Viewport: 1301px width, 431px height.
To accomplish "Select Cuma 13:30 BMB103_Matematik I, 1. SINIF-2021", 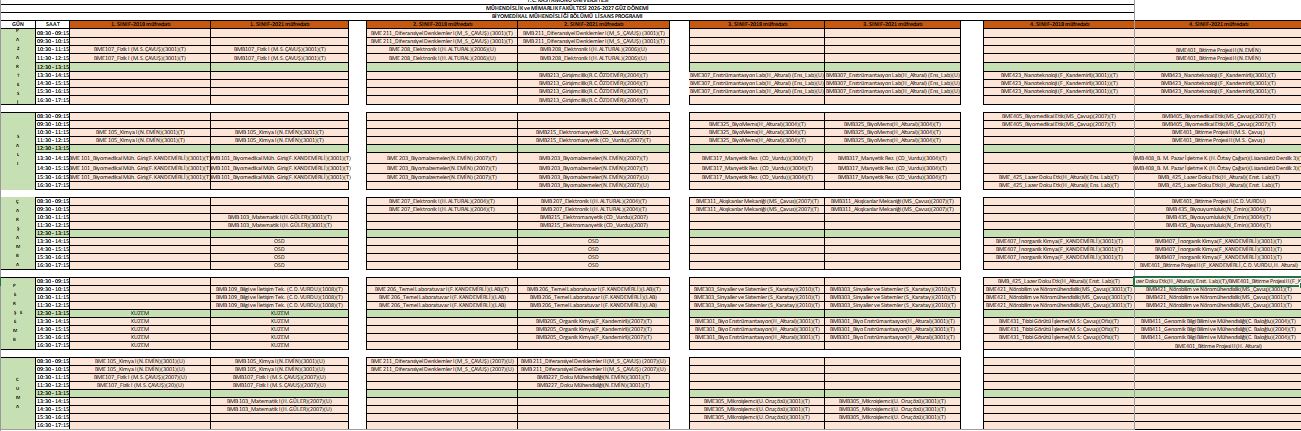I will [279, 401].
